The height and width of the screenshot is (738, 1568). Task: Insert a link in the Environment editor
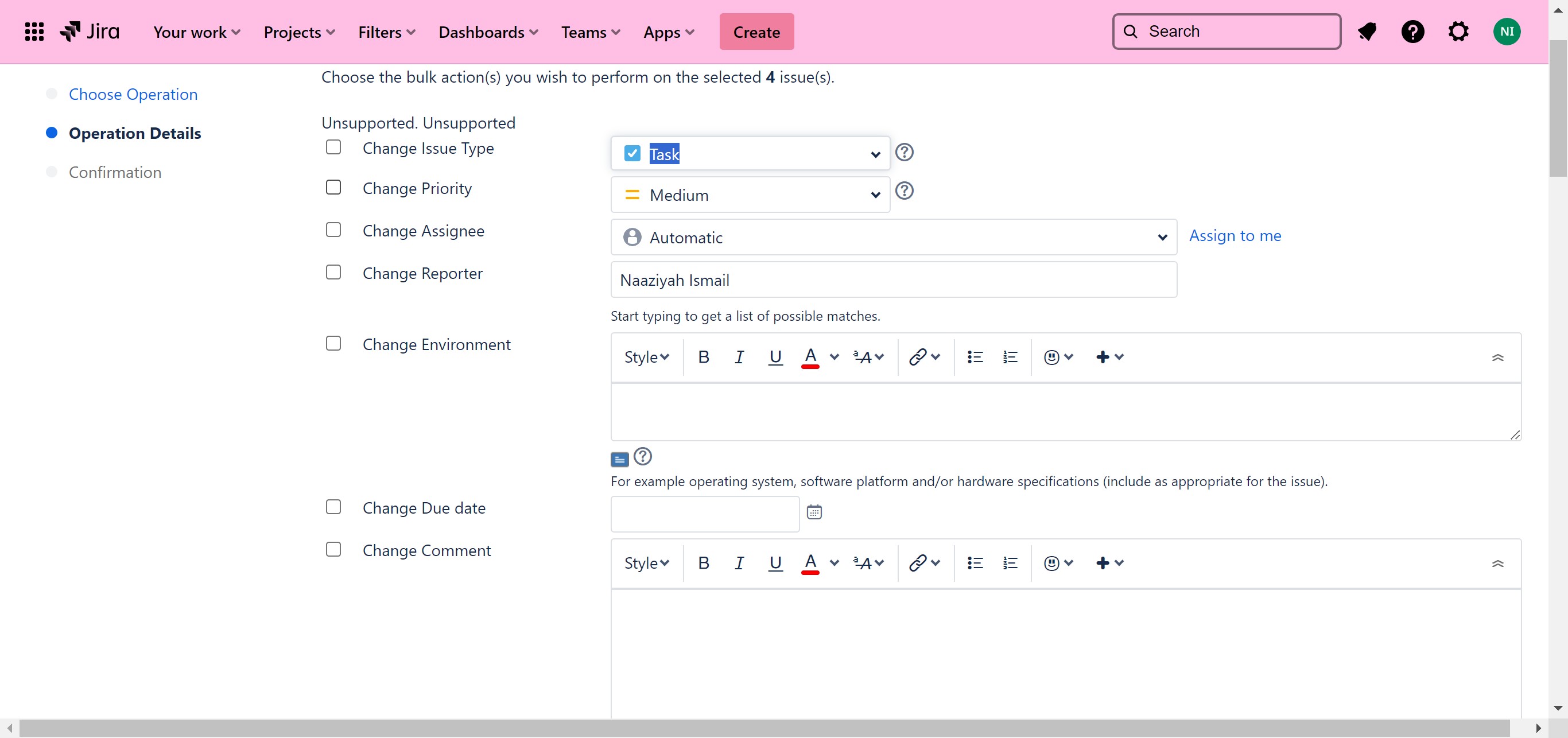[918, 357]
